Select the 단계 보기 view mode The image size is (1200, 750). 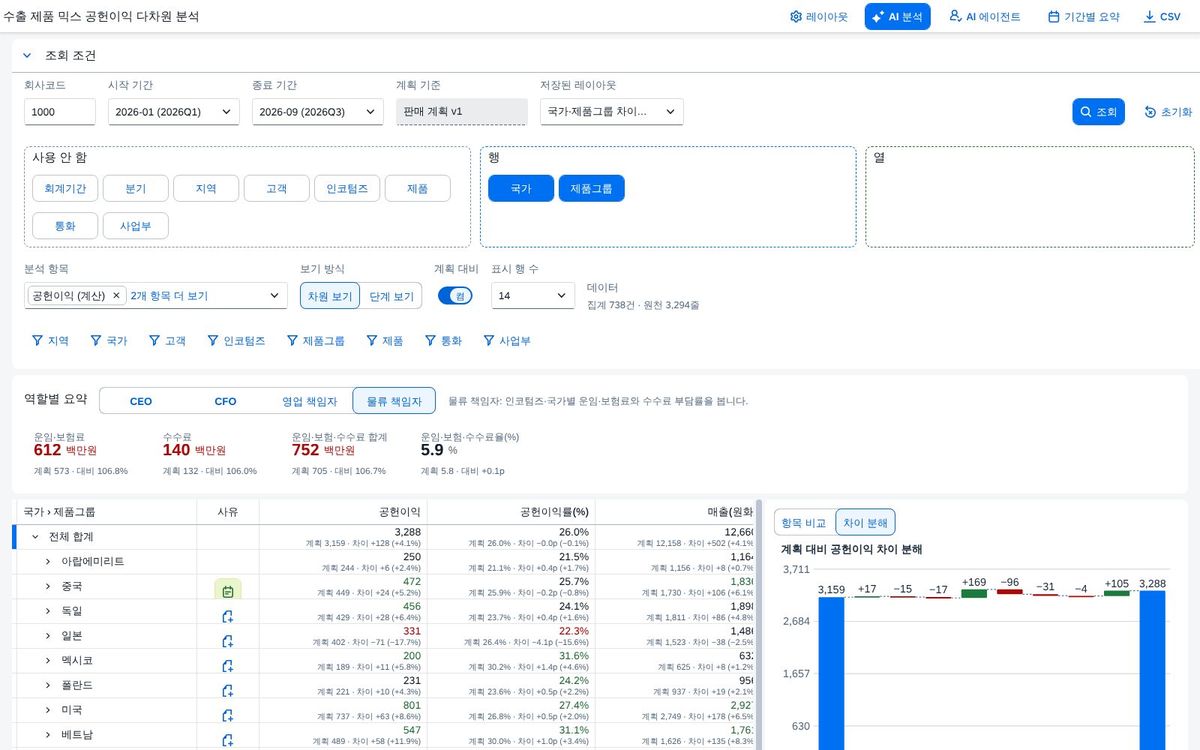(x=391, y=296)
